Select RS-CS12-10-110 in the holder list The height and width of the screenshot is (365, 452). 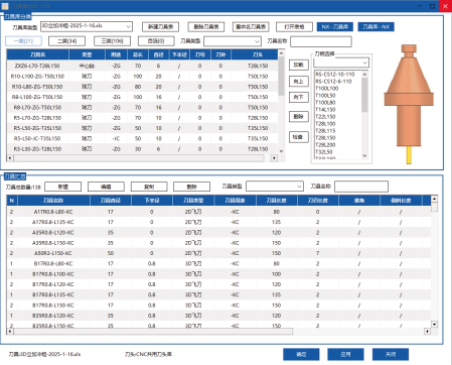[x=335, y=74]
